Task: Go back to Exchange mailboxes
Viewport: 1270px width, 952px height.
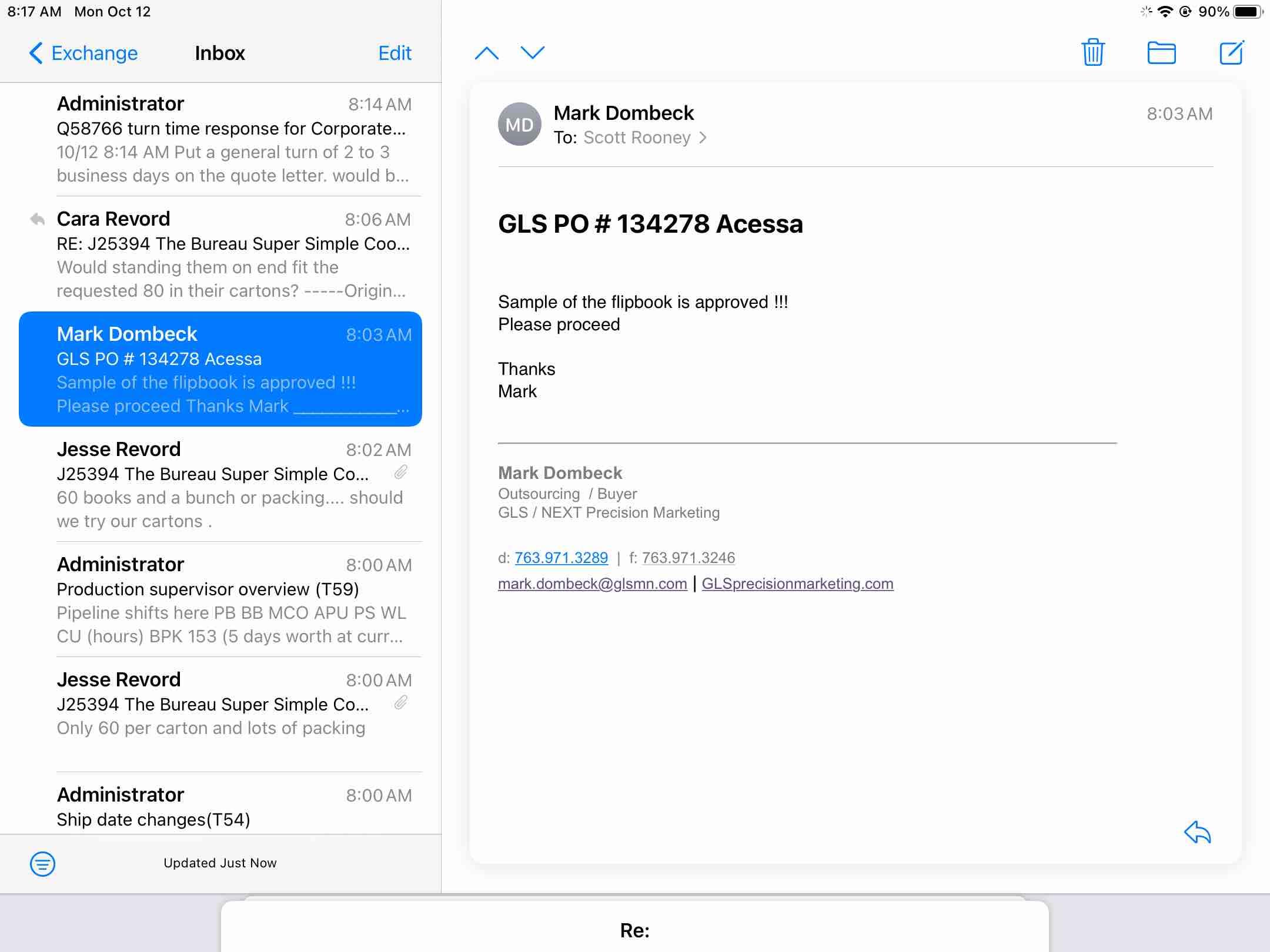Action: (x=83, y=53)
